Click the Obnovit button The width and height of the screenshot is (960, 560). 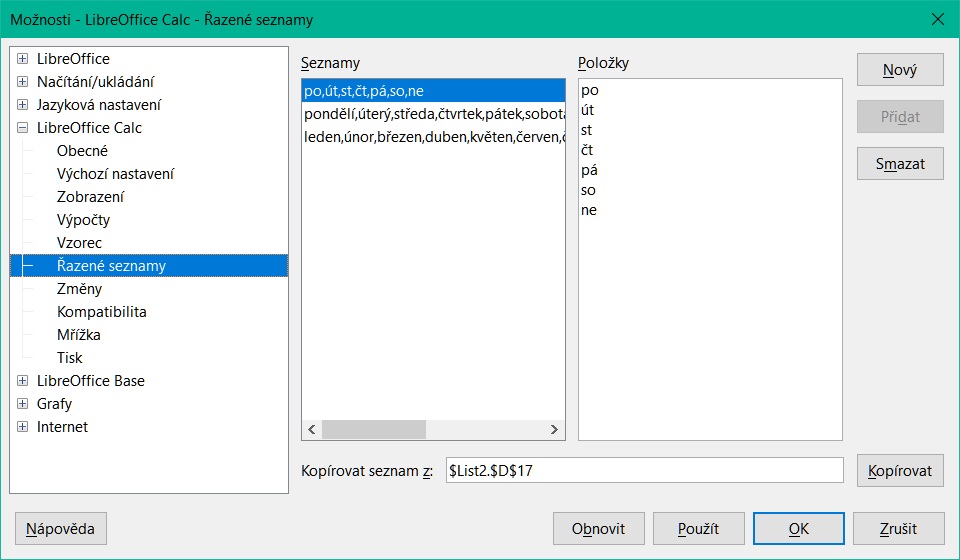coord(598,529)
